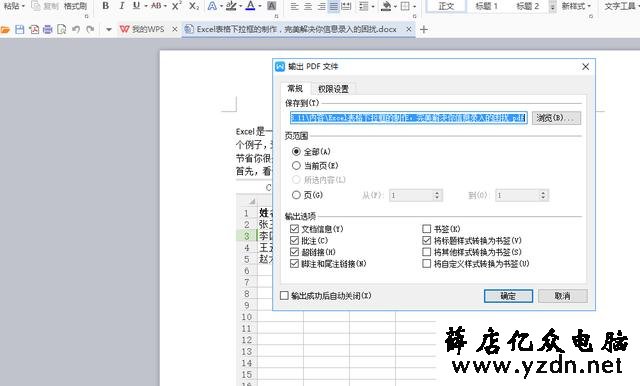The height and width of the screenshot is (386, 640).
Task: Click the character shading icon
Action: pyautogui.click(x=271, y=6)
